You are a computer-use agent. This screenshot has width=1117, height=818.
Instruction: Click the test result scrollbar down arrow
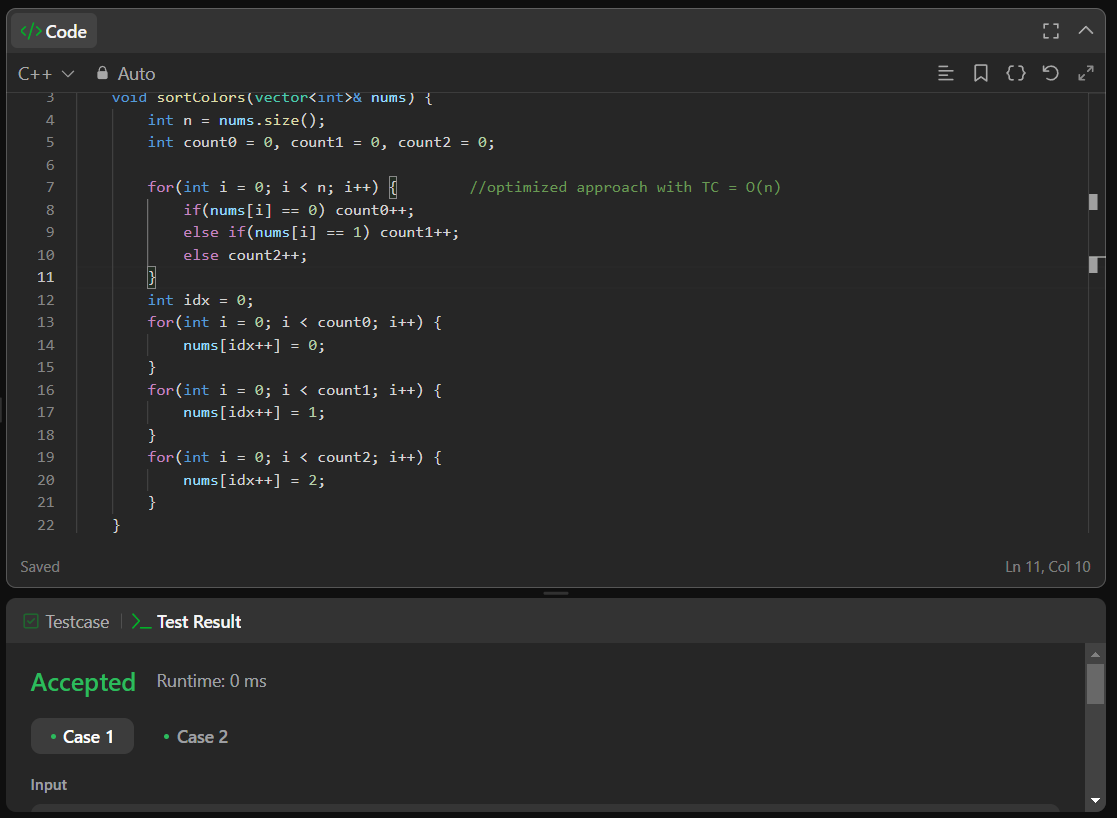tap(1095, 801)
